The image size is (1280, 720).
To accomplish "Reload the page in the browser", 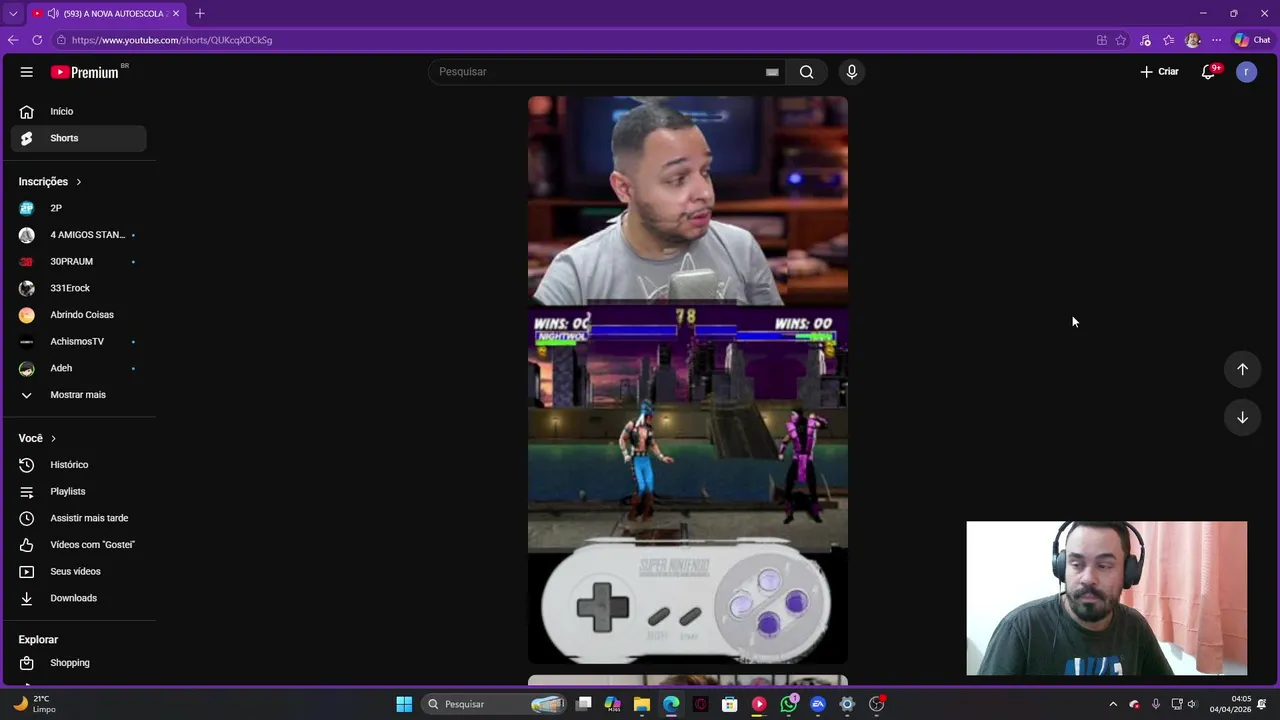I will coord(37,40).
